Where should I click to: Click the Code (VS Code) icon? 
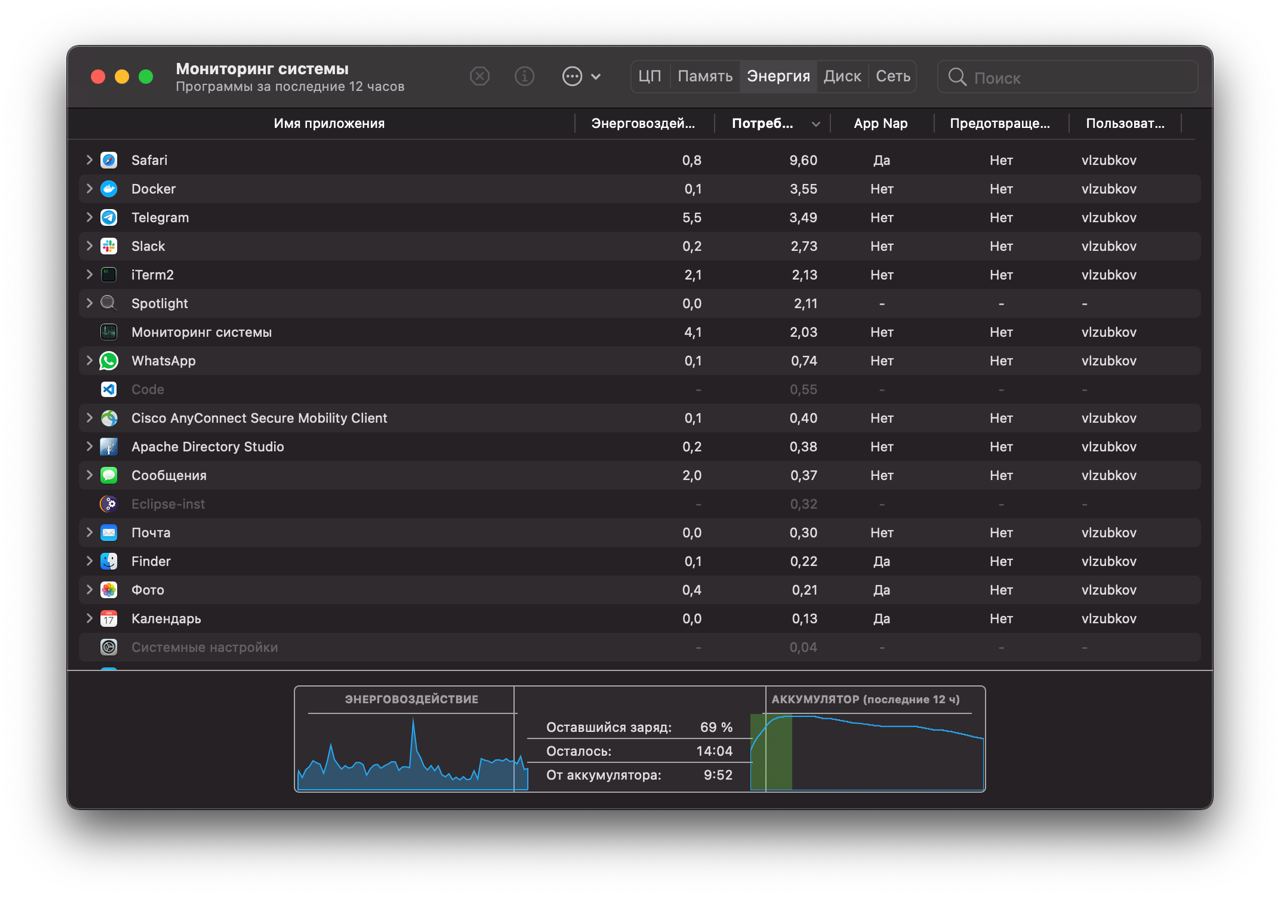[109, 389]
